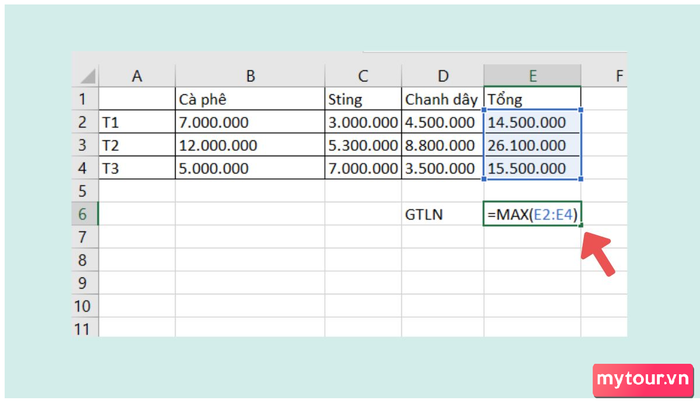
Task: Click total cell 14.500.000
Action: [x=533, y=122]
